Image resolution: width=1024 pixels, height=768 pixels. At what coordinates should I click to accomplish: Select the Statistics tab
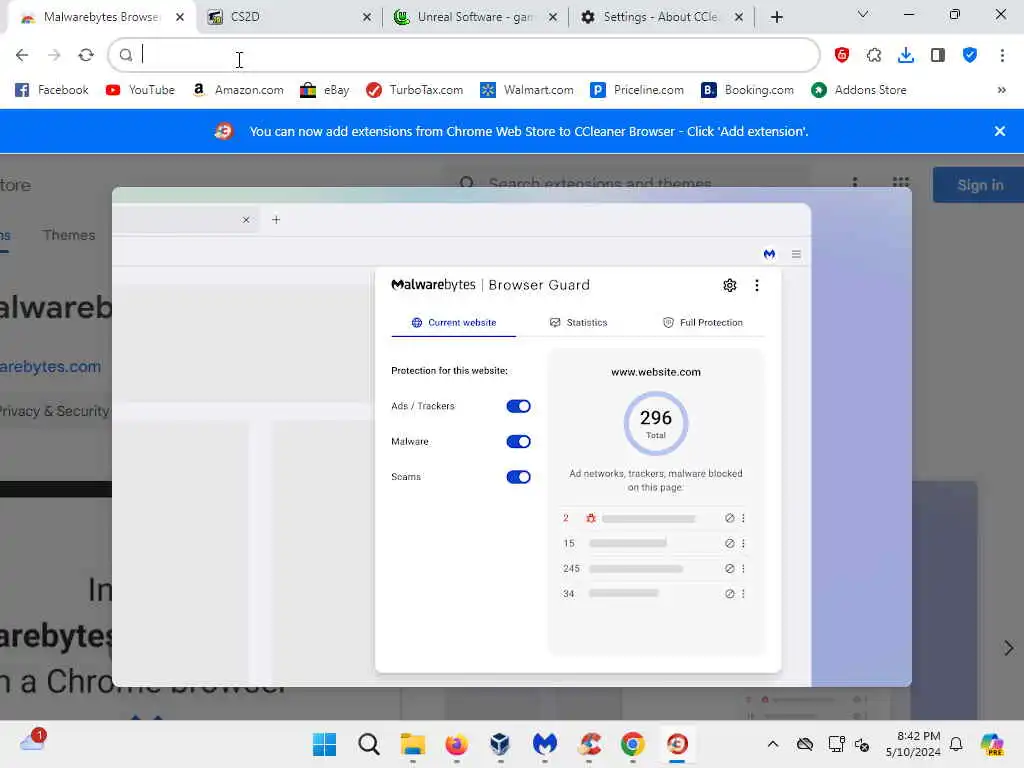click(579, 323)
